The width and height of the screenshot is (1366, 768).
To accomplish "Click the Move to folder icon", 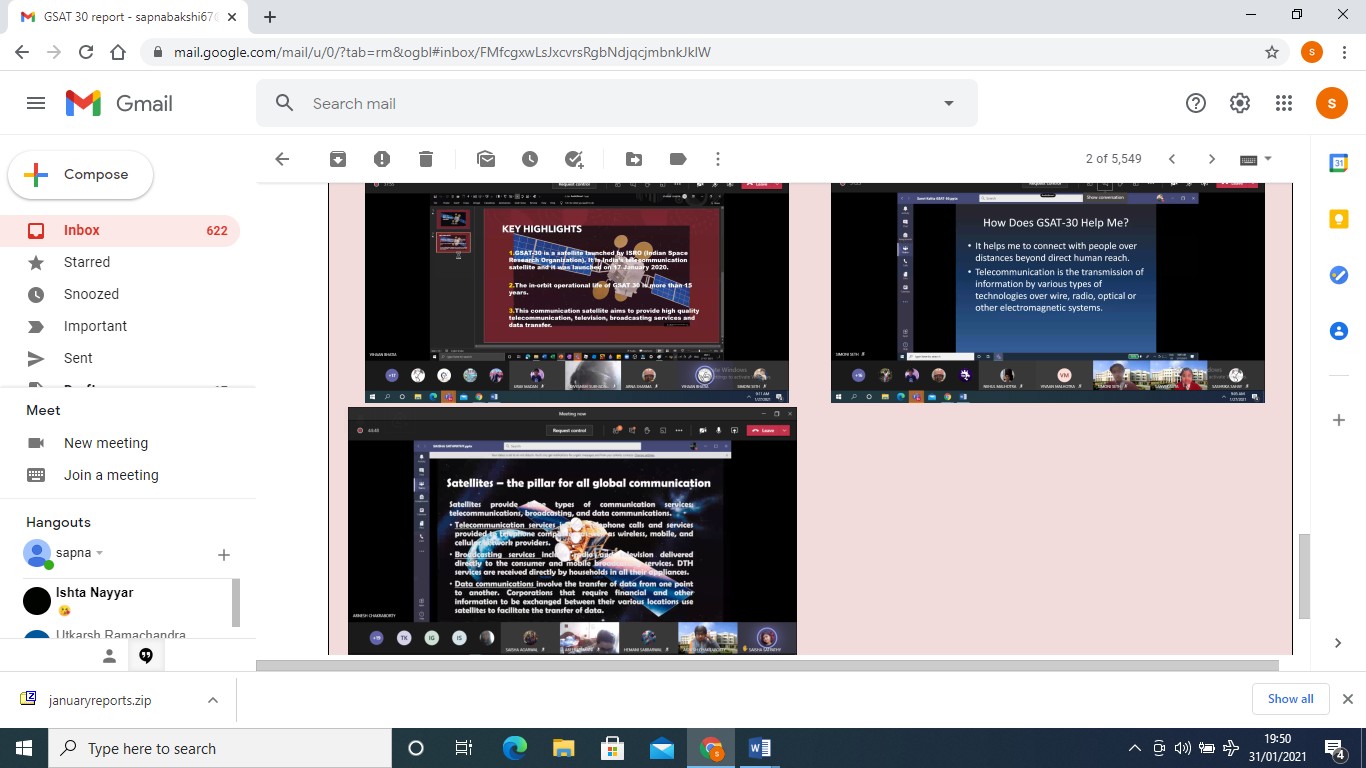I will click(x=634, y=159).
